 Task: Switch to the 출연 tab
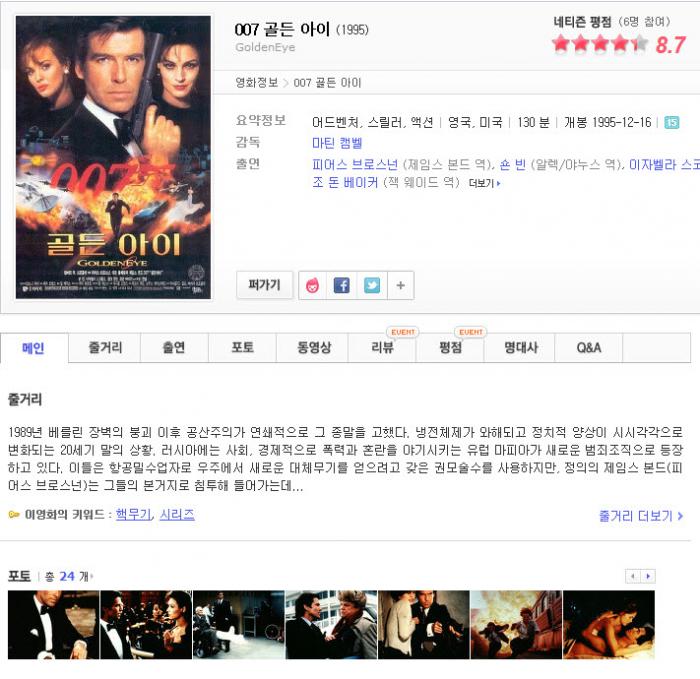[x=174, y=348]
